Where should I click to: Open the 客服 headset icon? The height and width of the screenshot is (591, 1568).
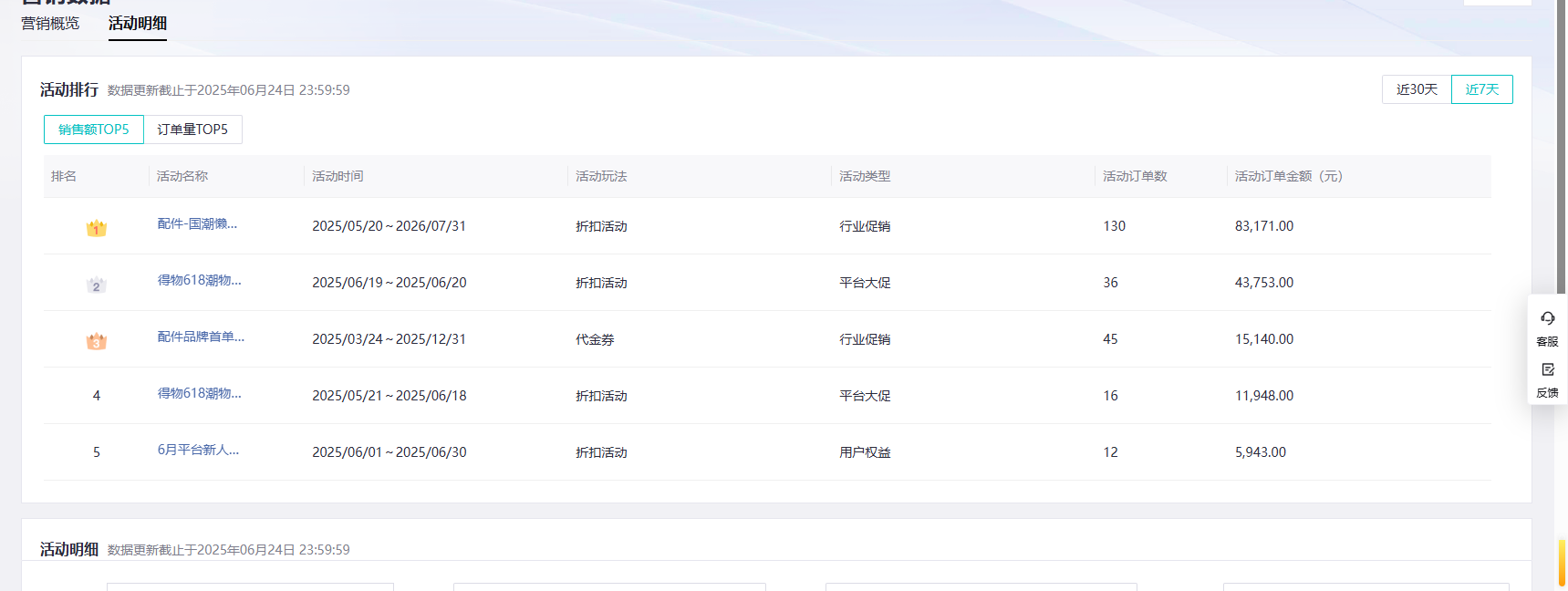point(1547,319)
